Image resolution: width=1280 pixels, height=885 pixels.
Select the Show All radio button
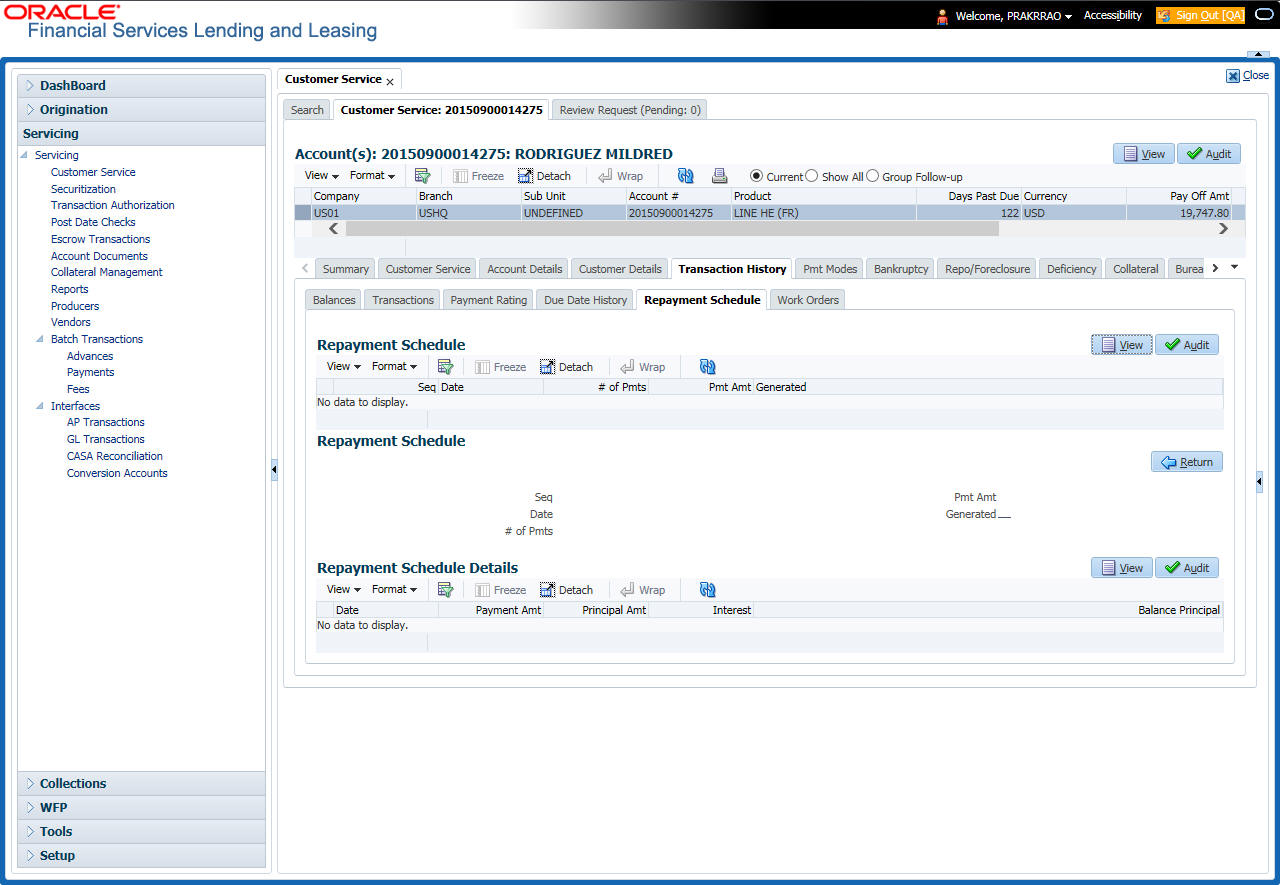pyautogui.click(x=812, y=176)
